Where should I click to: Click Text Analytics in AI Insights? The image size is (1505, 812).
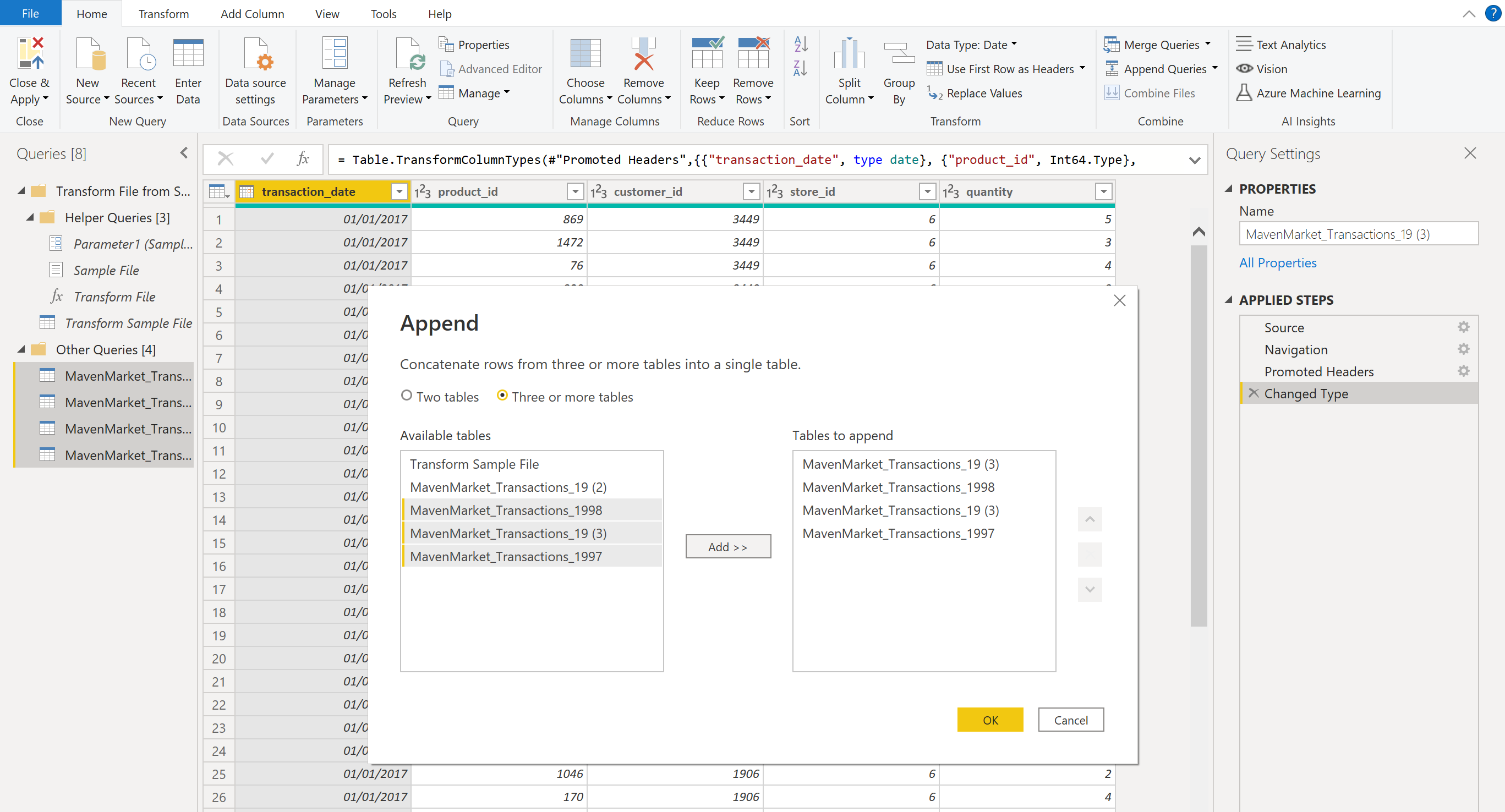[1280, 45]
